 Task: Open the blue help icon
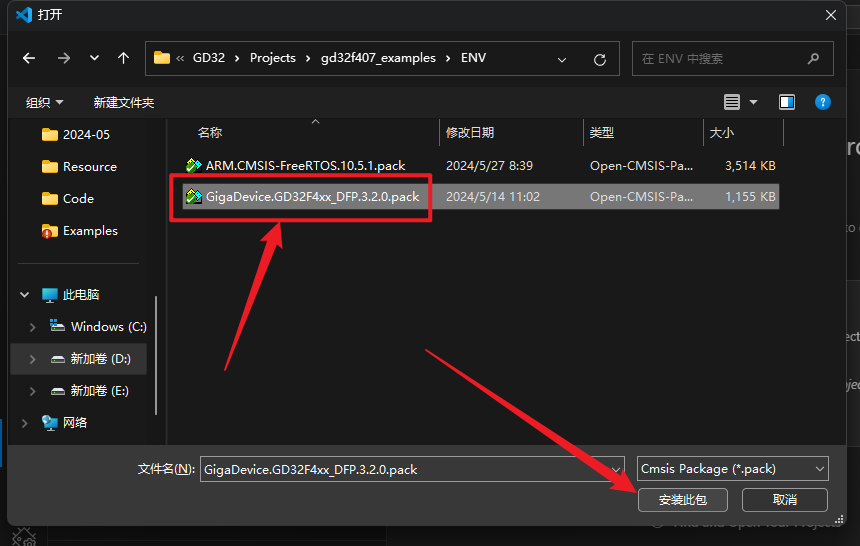click(x=822, y=102)
